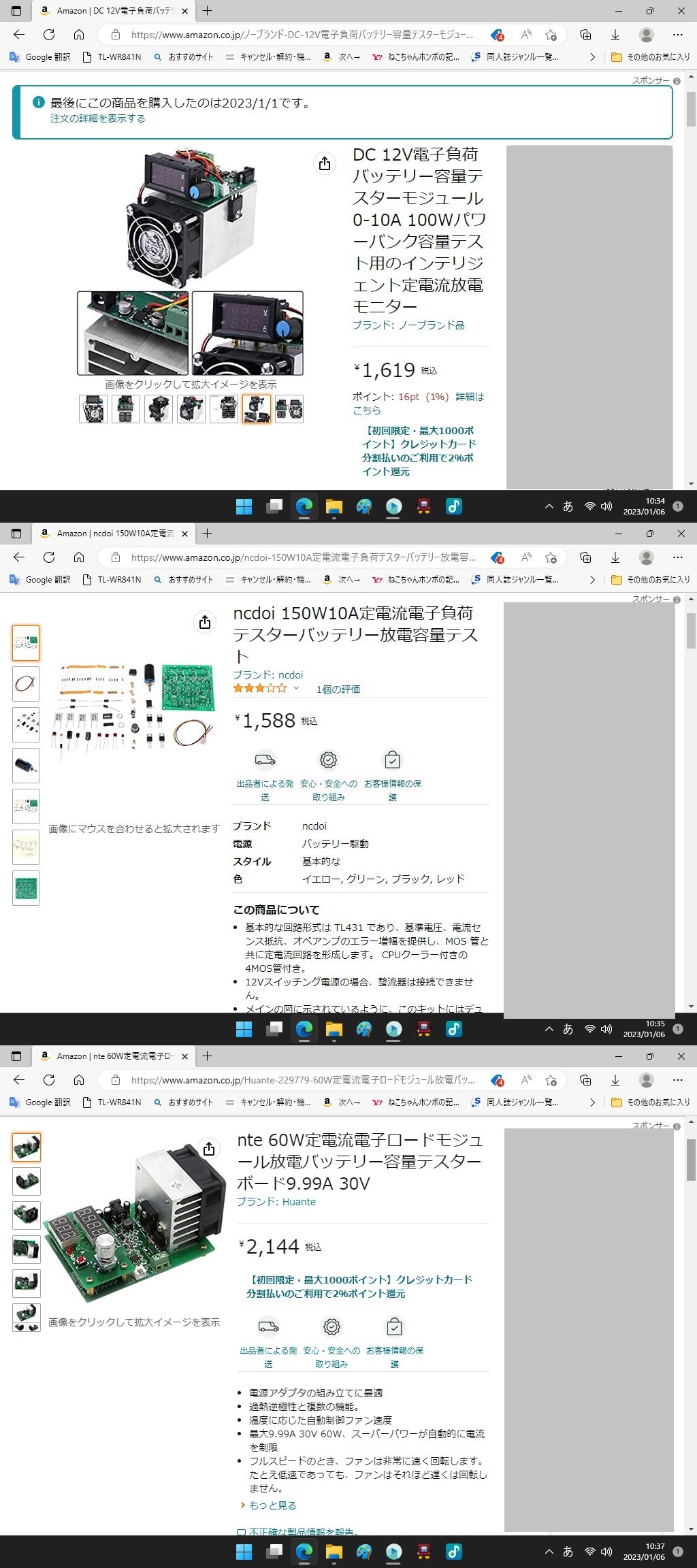Viewport: 697px width, 1568px height.
Task: Click the スポンサー info icon on DC 12V page
Action: point(677,81)
